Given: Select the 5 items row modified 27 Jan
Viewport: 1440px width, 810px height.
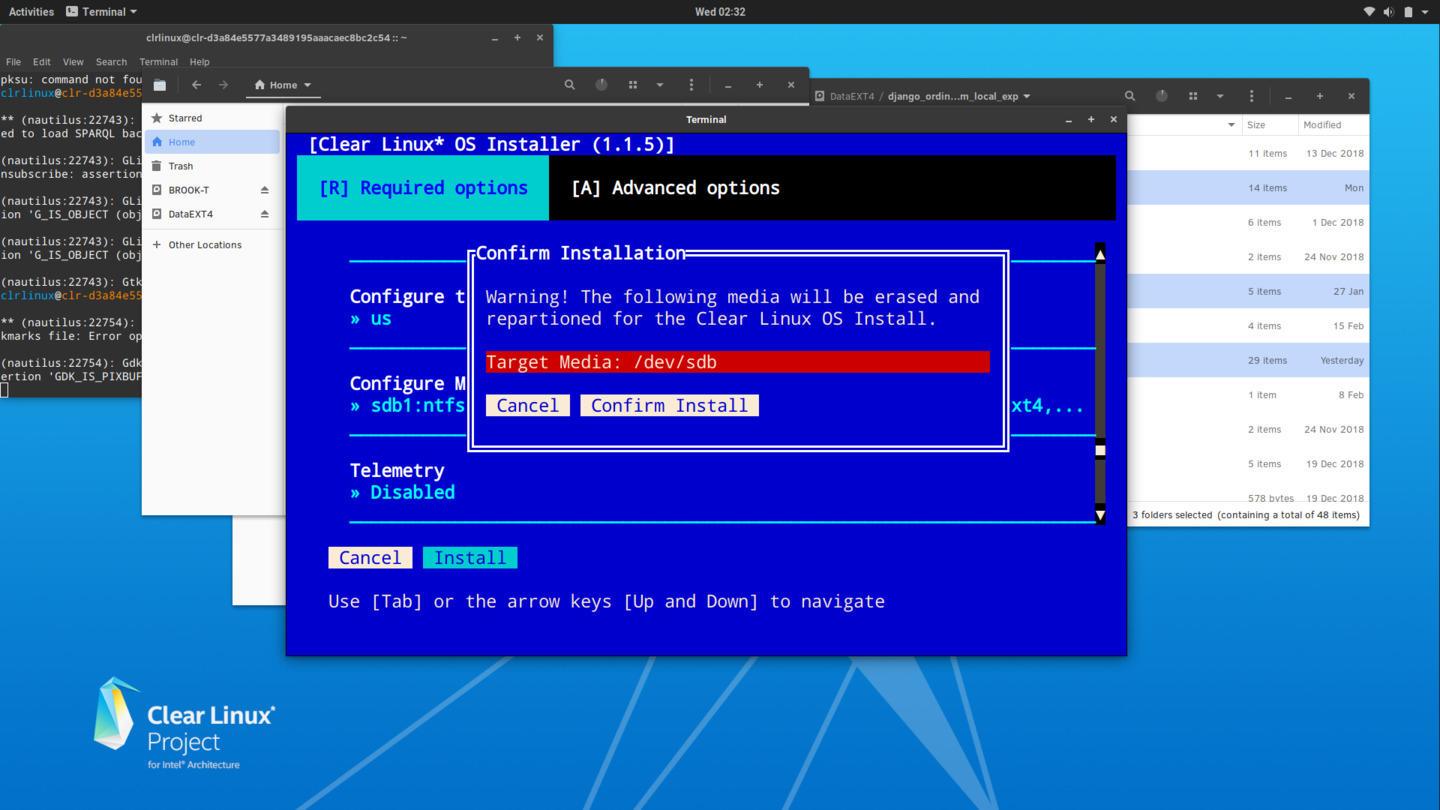Looking at the screenshot, I should [x=1248, y=292].
